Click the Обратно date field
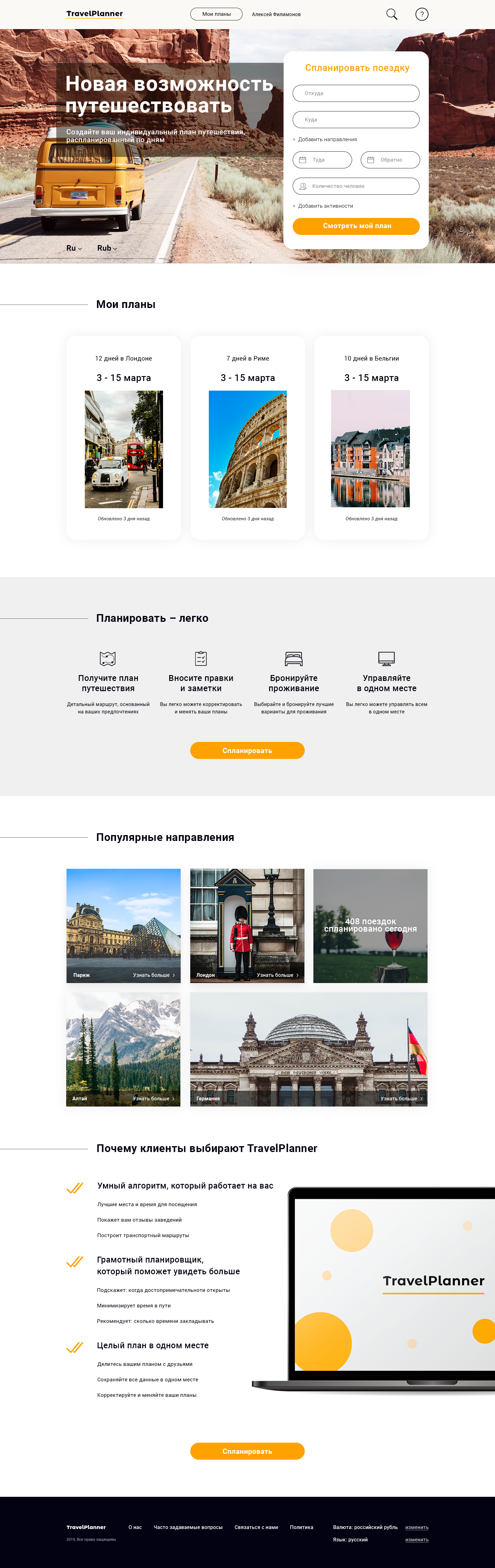 point(390,160)
